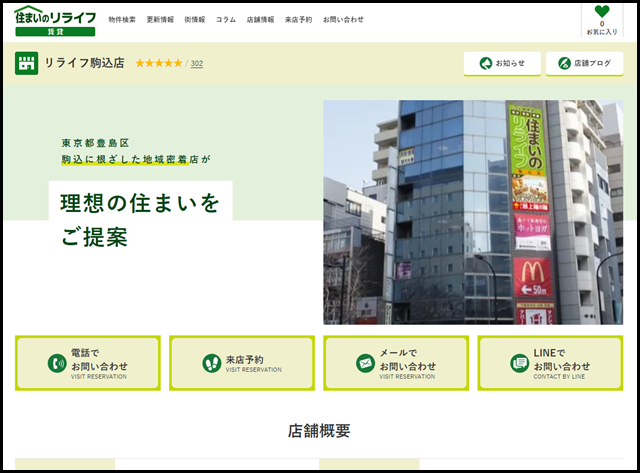The height and width of the screenshot is (473, 640).
Task: Click the LINEでお問い合わせ button
Action: pyautogui.click(x=550, y=363)
